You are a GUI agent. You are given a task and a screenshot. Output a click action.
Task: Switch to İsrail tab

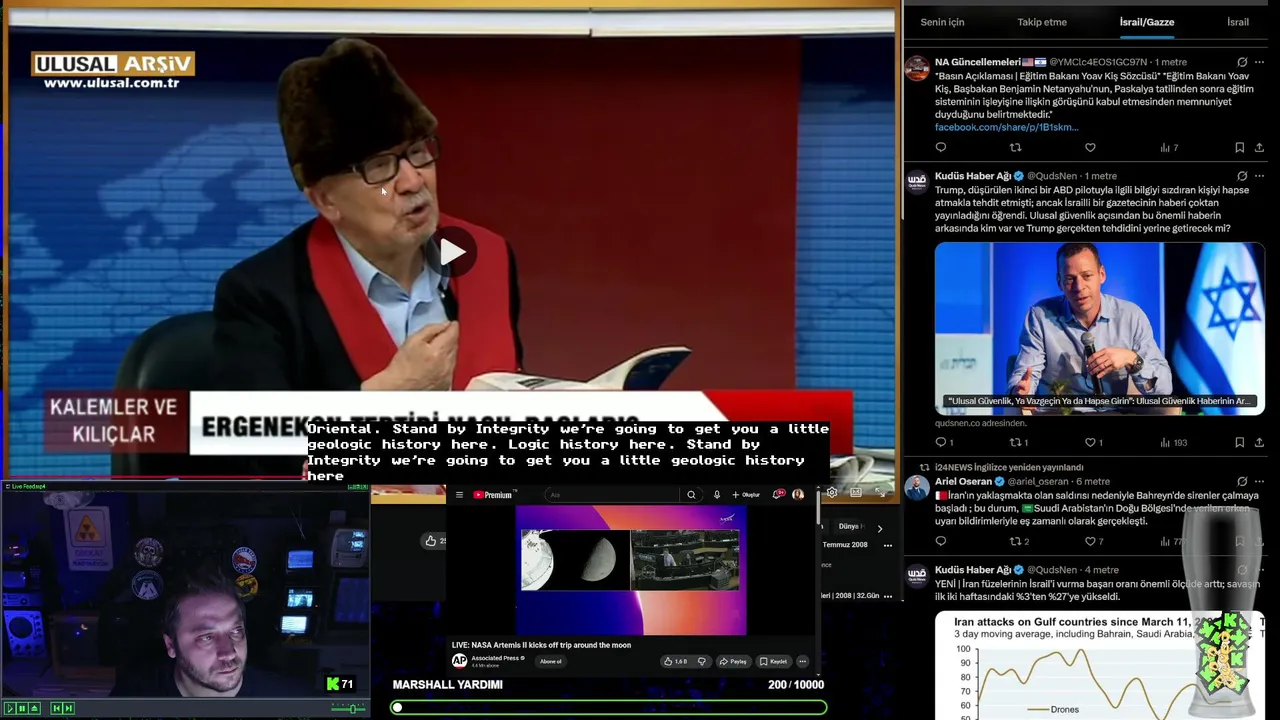pos(1238,22)
